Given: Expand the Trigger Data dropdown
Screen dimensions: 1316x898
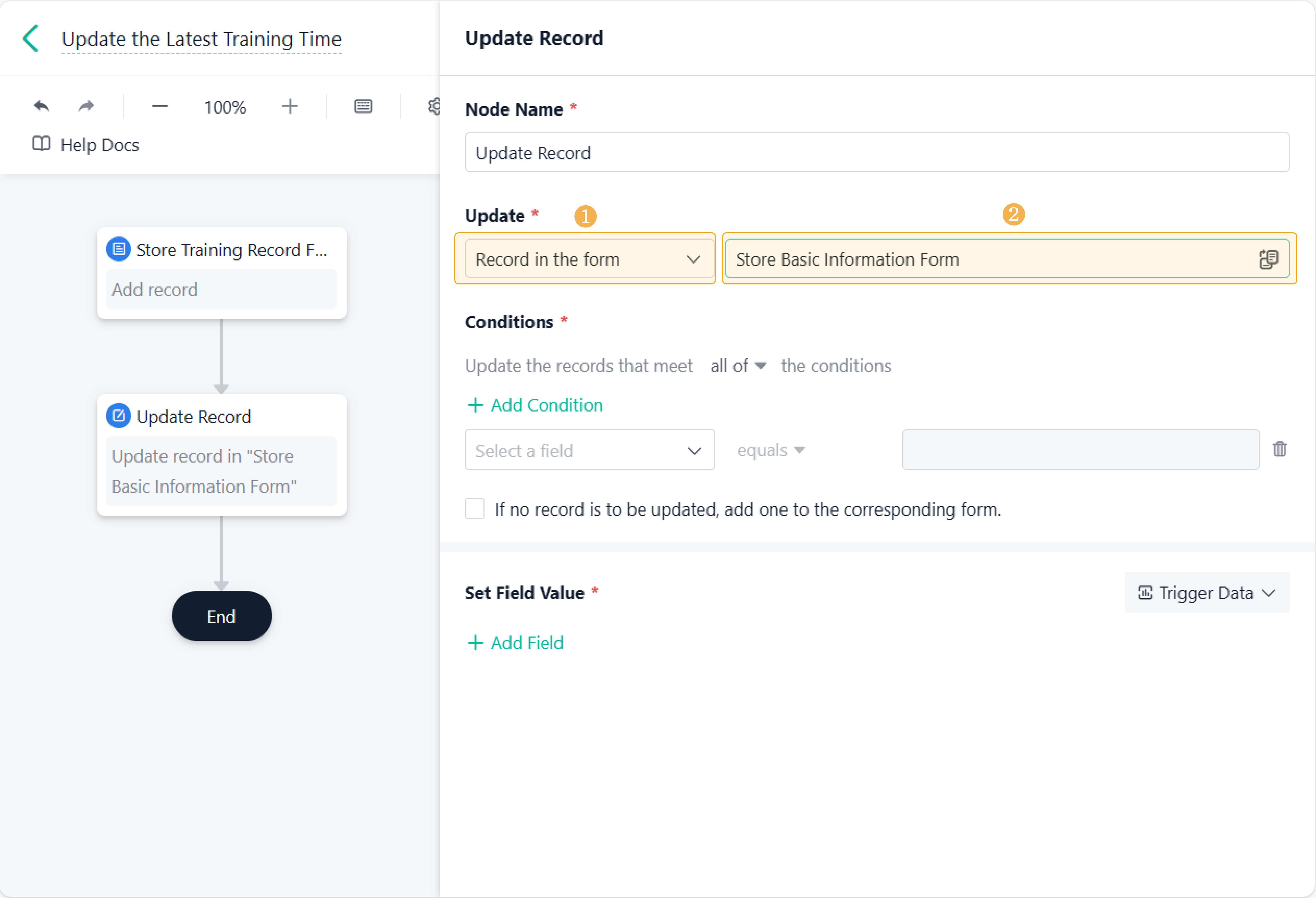Looking at the screenshot, I should coord(1207,593).
